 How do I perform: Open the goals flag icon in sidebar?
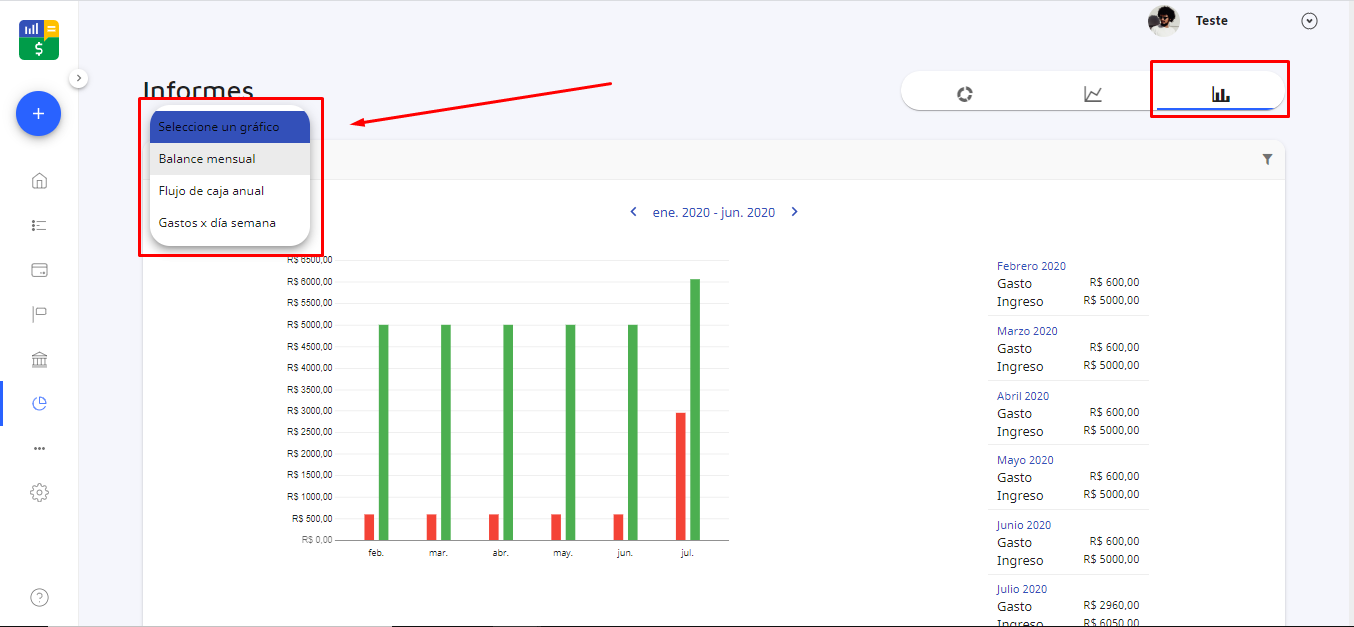(x=39, y=314)
